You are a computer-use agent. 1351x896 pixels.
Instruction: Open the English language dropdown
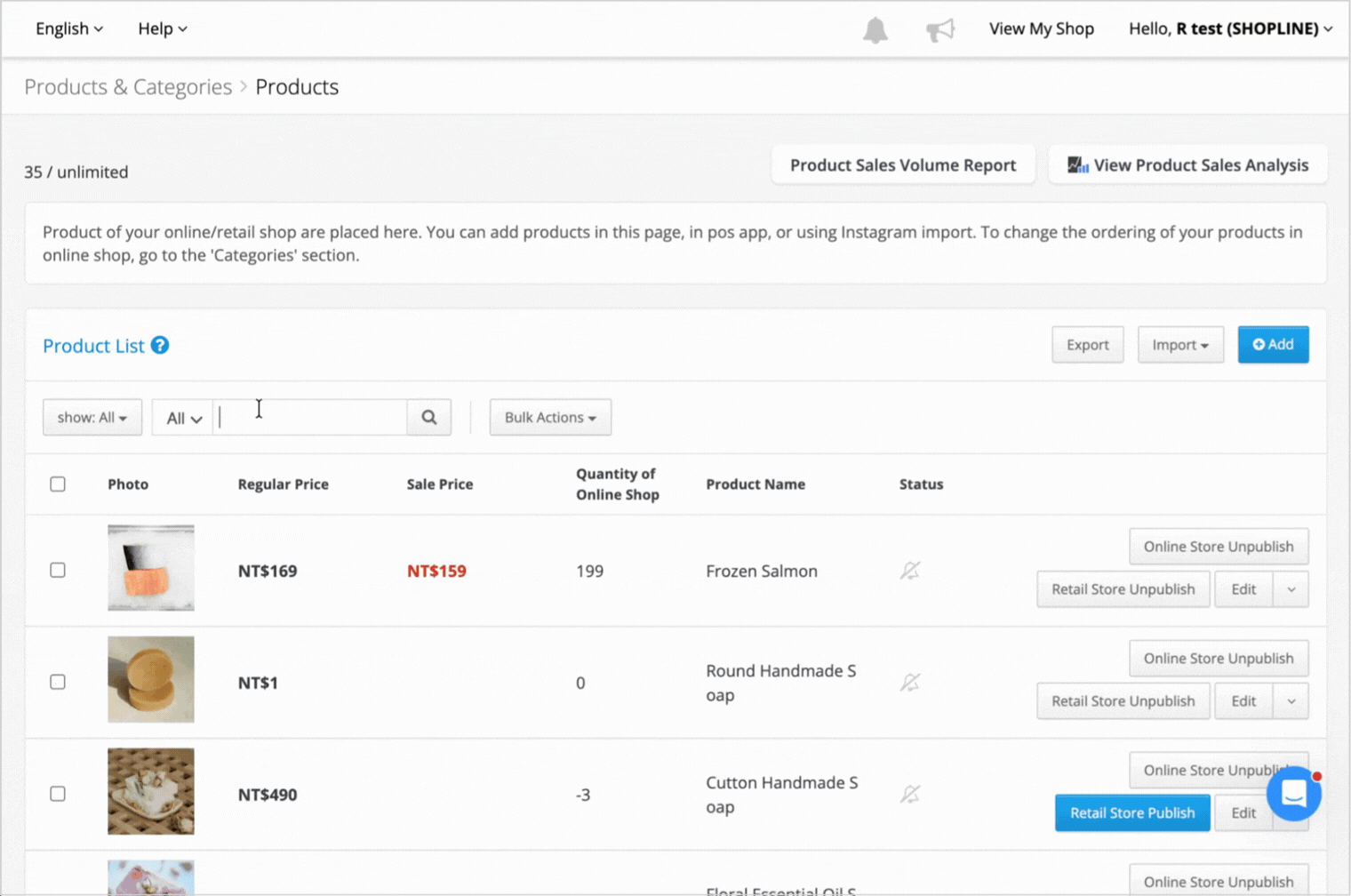(69, 28)
